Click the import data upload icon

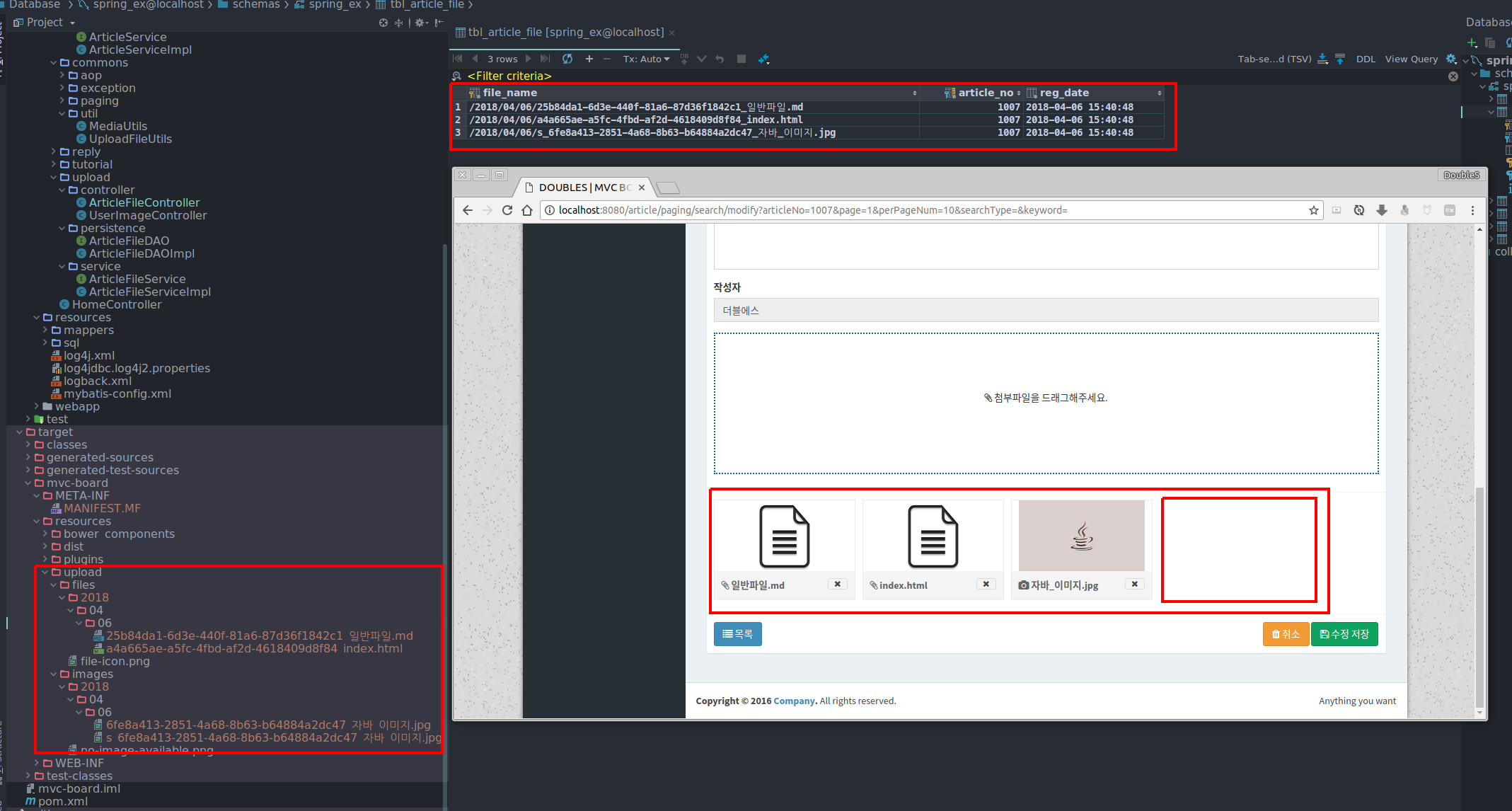[1340, 59]
